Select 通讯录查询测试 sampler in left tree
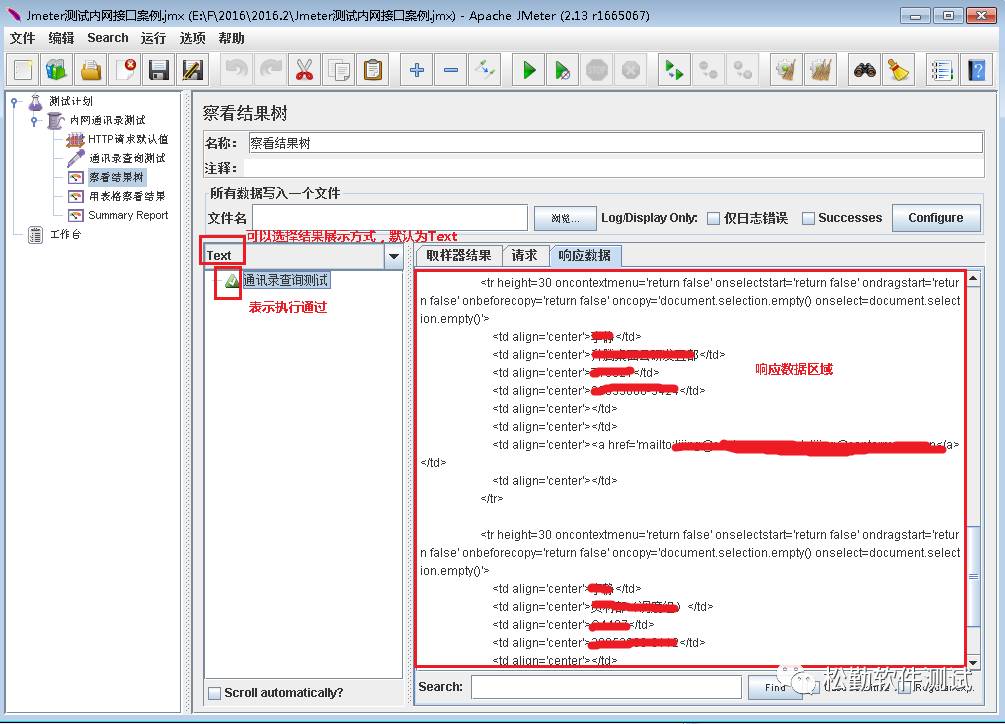The height and width of the screenshot is (724, 1005). 127,158
